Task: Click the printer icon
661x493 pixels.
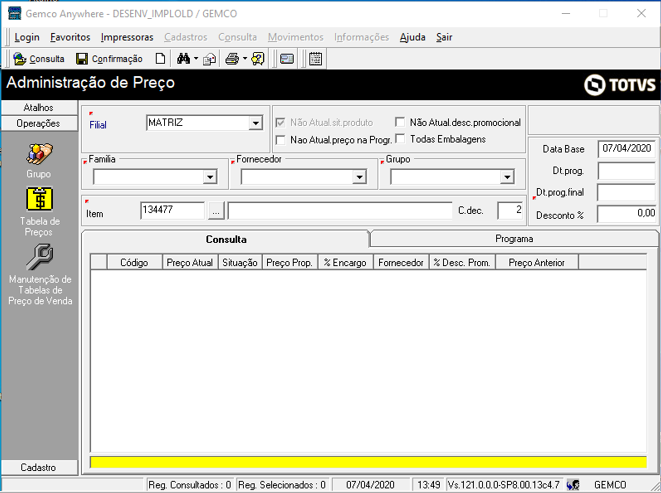Action: [x=232, y=59]
